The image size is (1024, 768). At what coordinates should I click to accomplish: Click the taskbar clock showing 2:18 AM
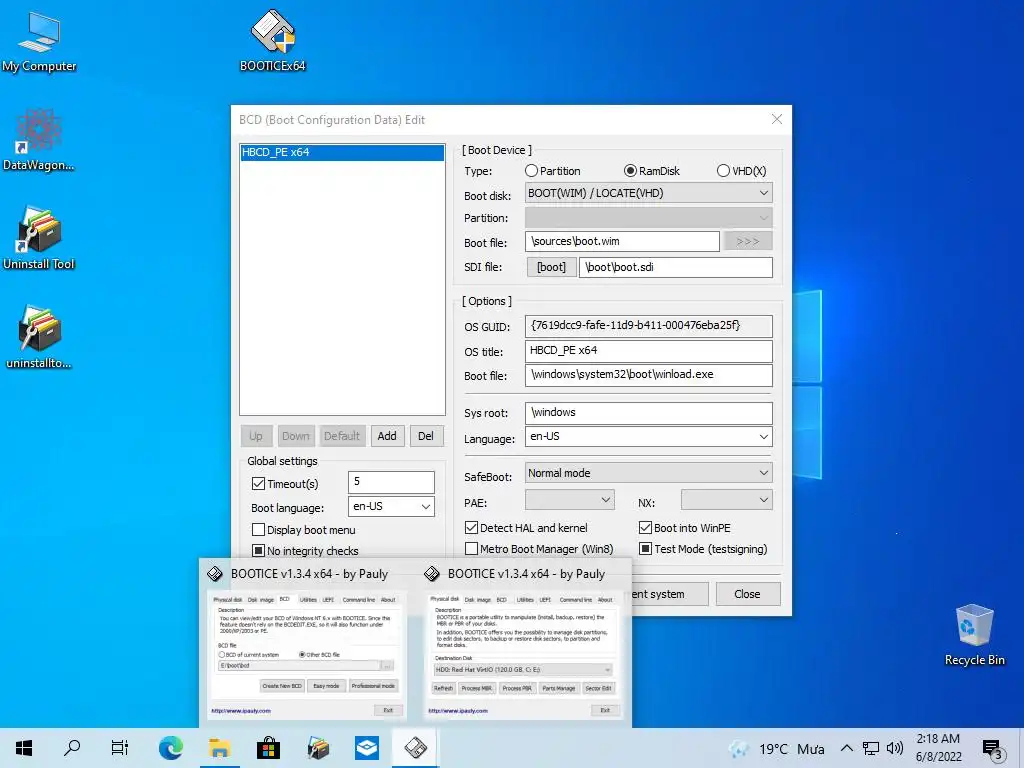(938, 748)
